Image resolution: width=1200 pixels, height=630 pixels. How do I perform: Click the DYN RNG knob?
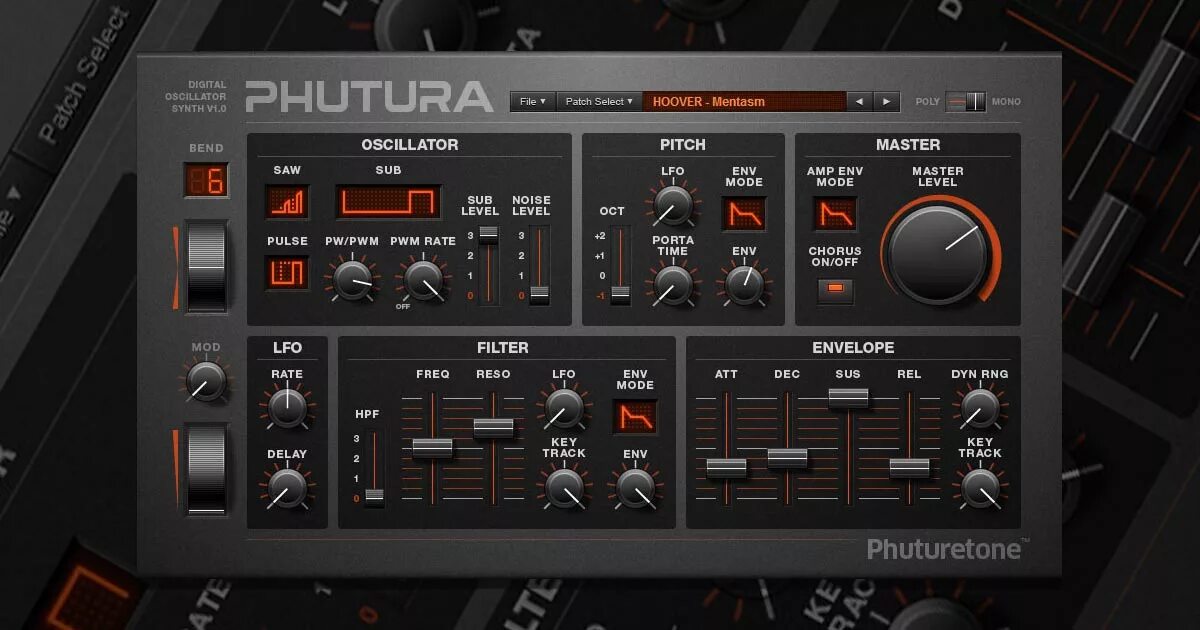click(x=980, y=408)
